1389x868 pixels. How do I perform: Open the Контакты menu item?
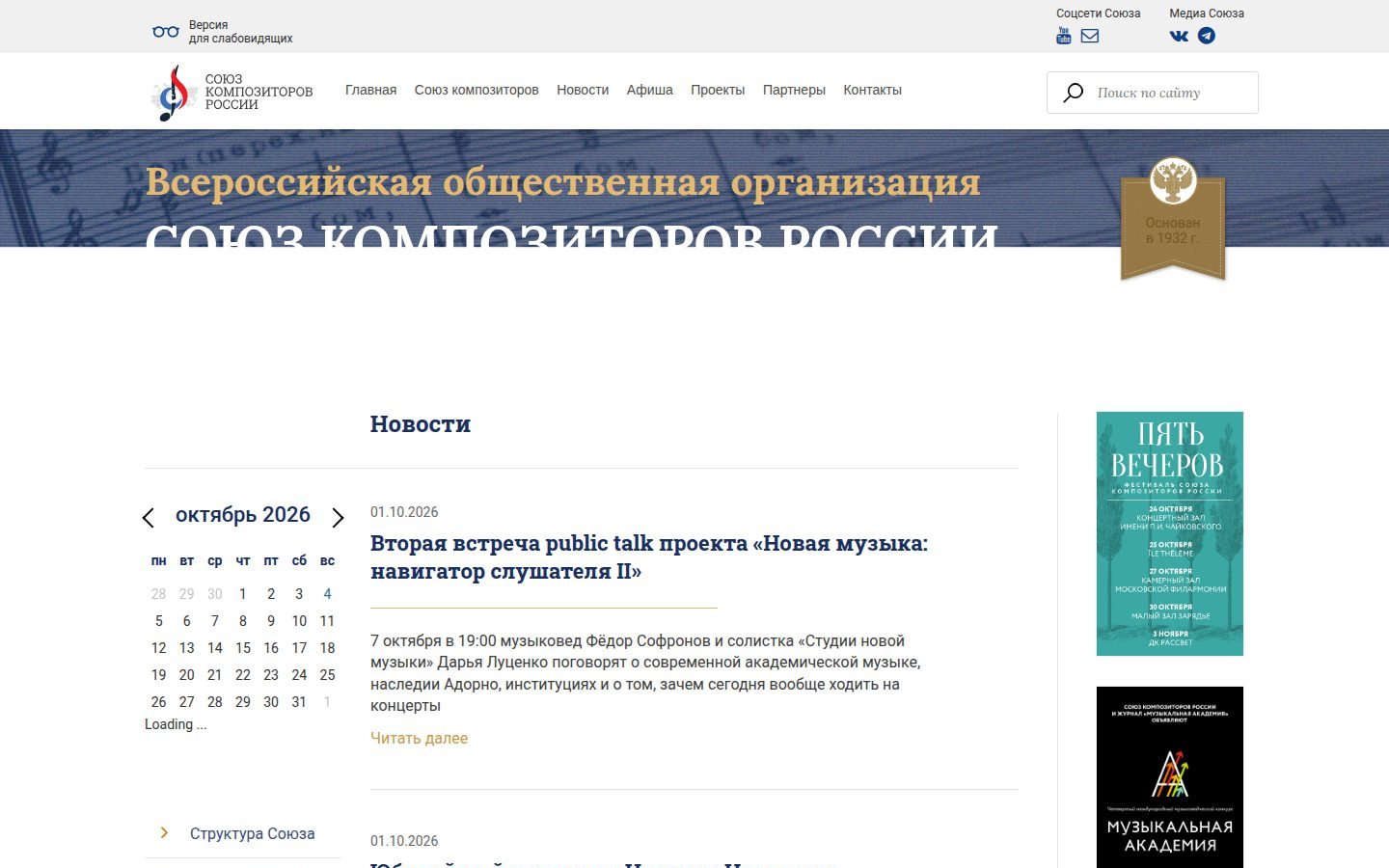click(873, 90)
